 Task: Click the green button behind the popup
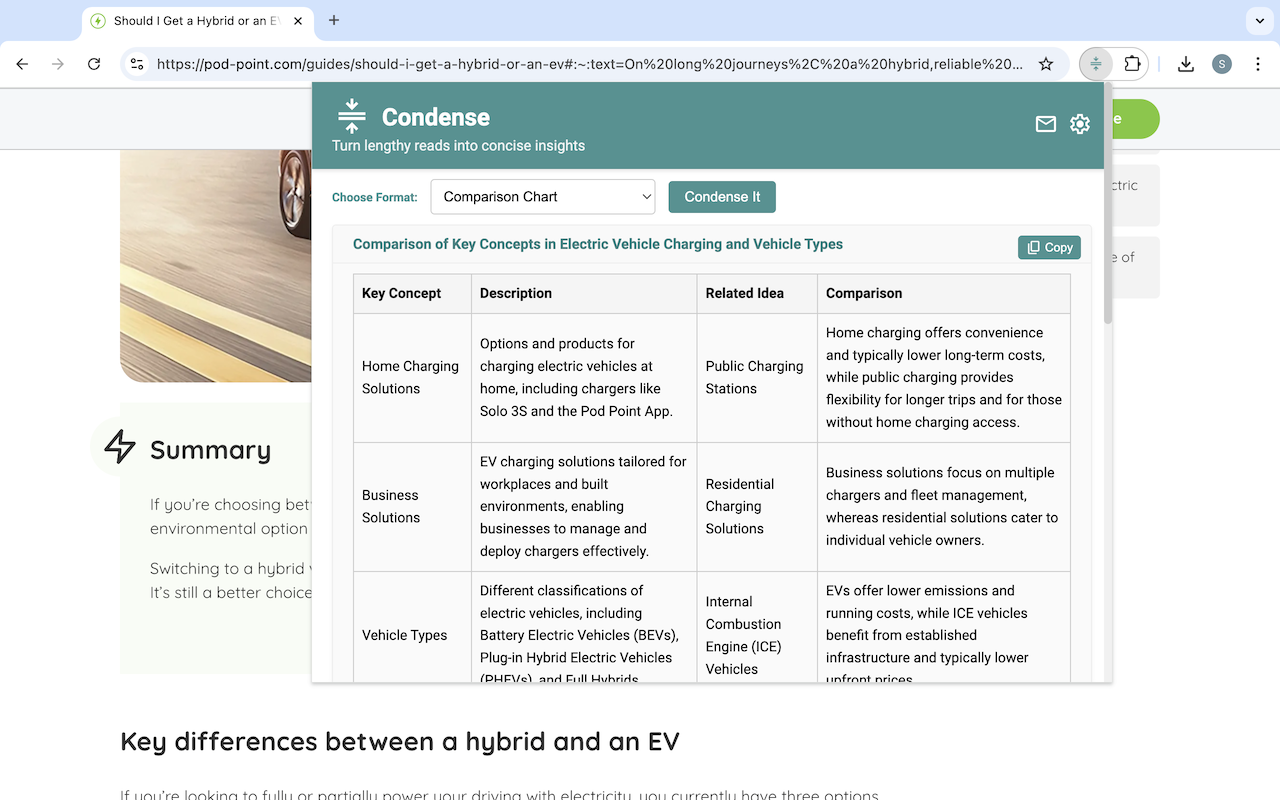pyautogui.click(x=1134, y=119)
